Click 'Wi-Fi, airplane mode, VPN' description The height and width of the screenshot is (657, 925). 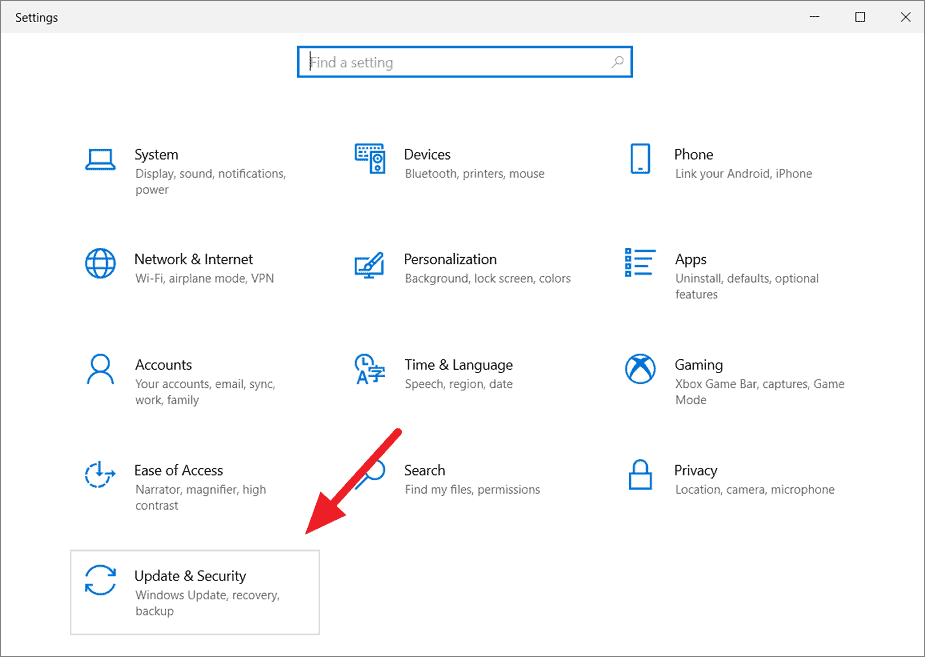(204, 278)
